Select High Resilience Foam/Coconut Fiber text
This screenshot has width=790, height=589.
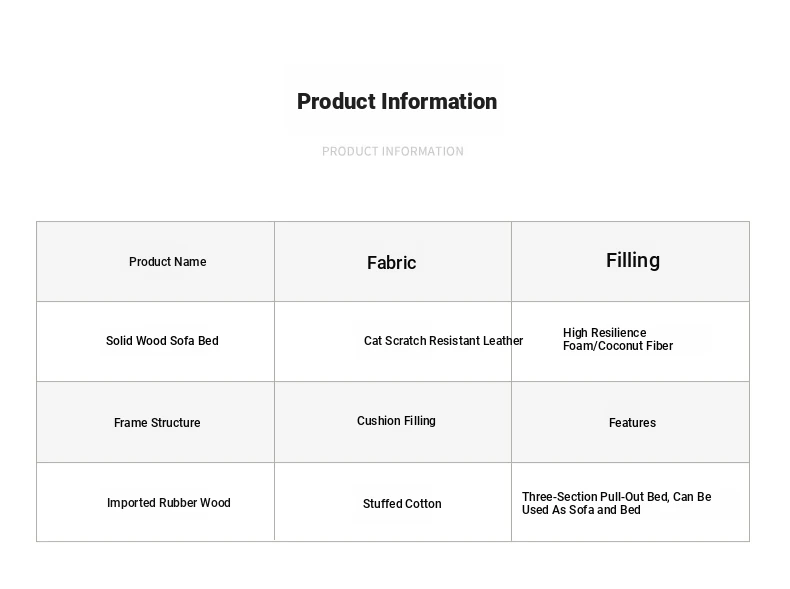click(x=618, y=339)
